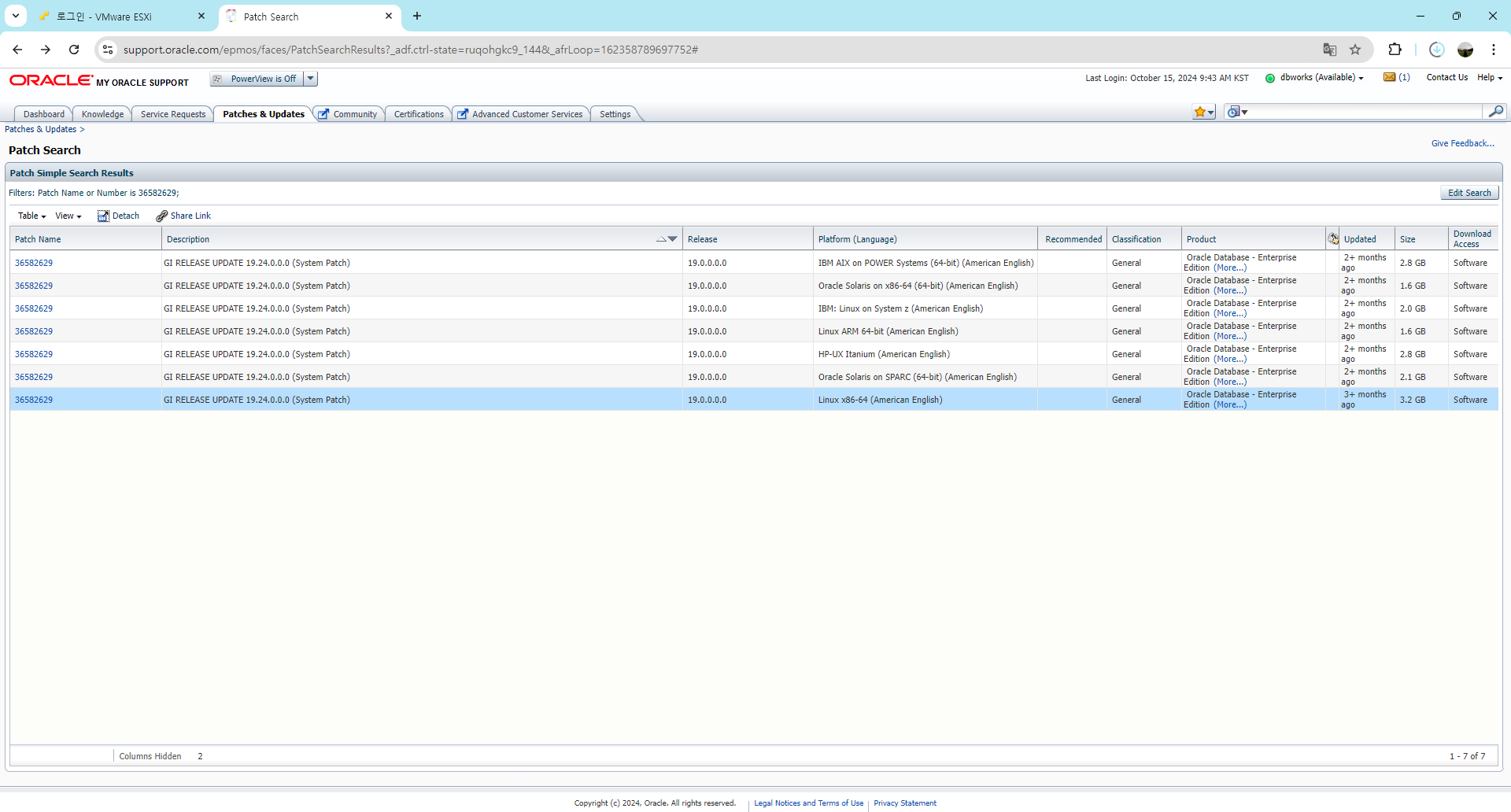Open the Advanced Customer Services tab
The image size is (1511, 812).
[x=520, y=114]
